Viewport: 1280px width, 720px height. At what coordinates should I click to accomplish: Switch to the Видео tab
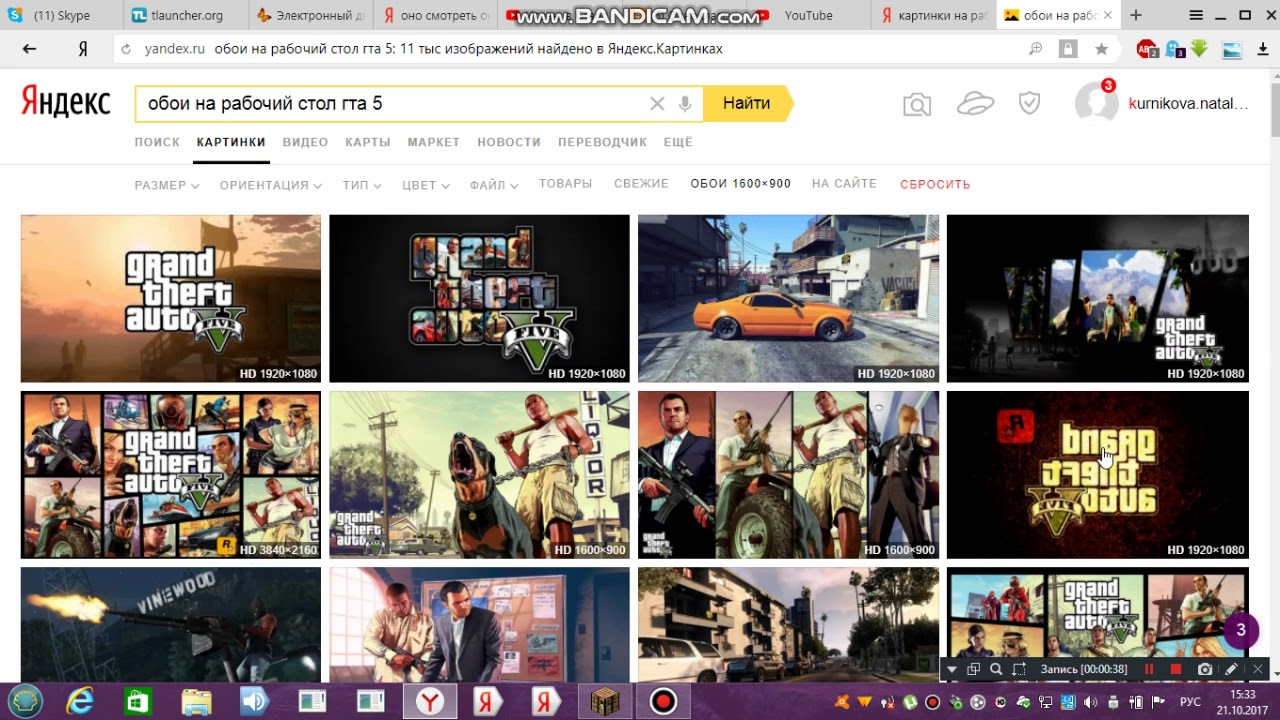pyautogui.click(x=305, y=142)
